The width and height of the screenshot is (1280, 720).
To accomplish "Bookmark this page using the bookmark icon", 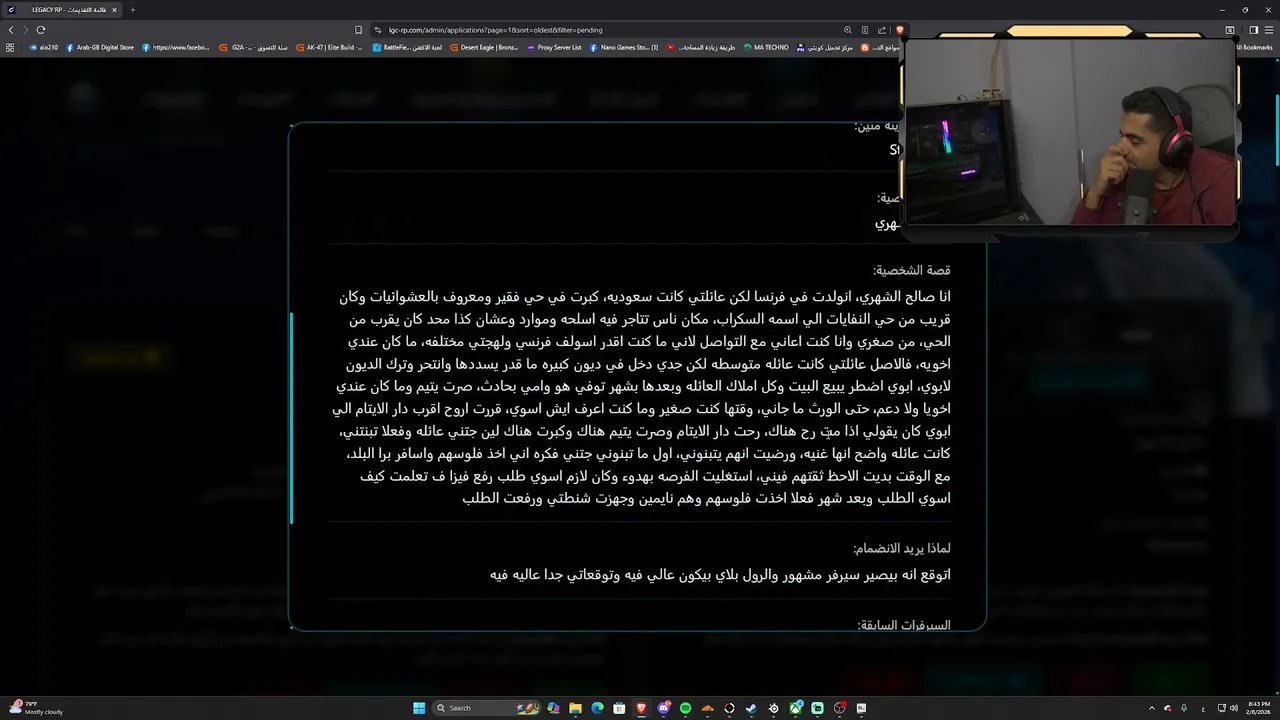I will pos(359,30).
